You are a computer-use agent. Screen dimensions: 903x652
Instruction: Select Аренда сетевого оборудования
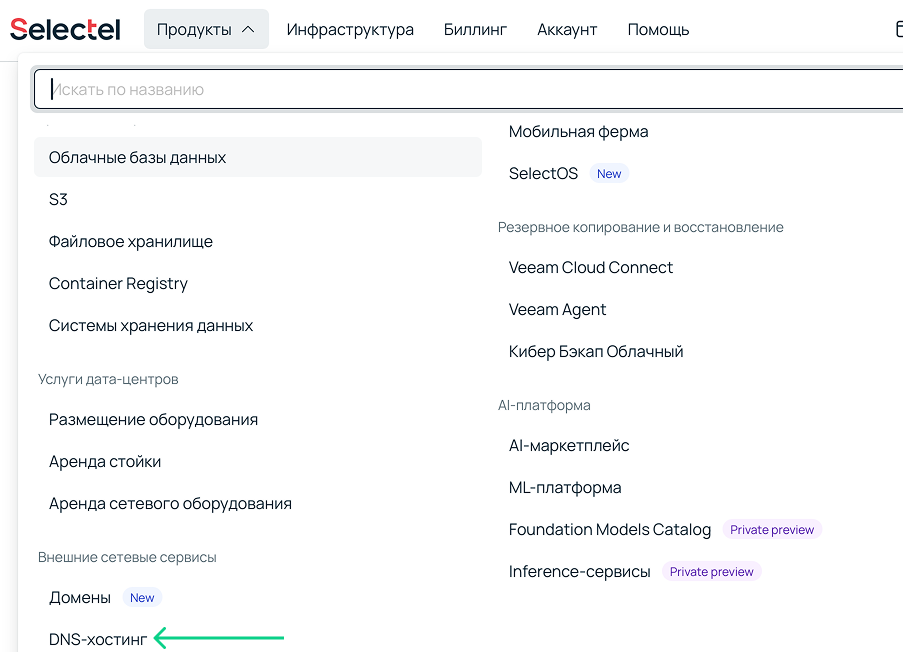click(171, 503)
